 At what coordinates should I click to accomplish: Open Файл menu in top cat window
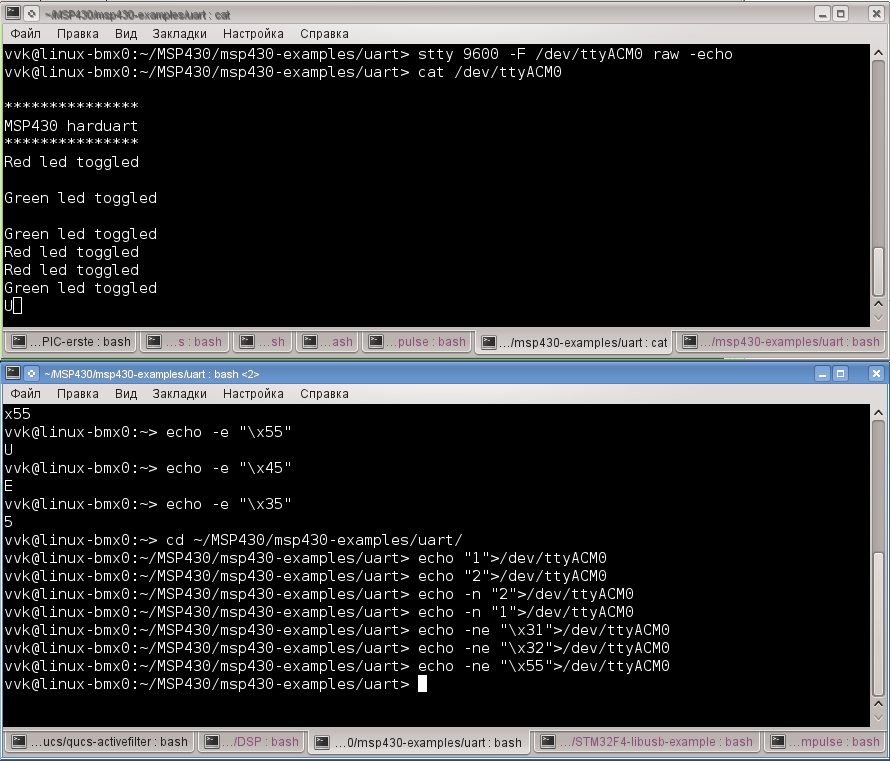click(26, 34)
